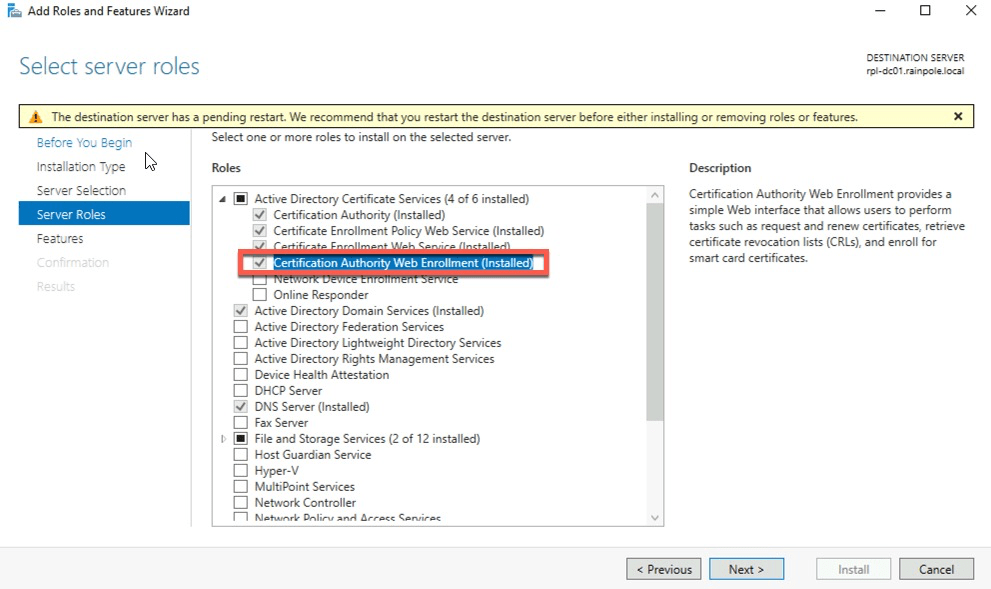Enable the DHCP Server role checkbox
The height and width of the screenshot is (589, 991).
pyautogui.click(x=240, y=391)
